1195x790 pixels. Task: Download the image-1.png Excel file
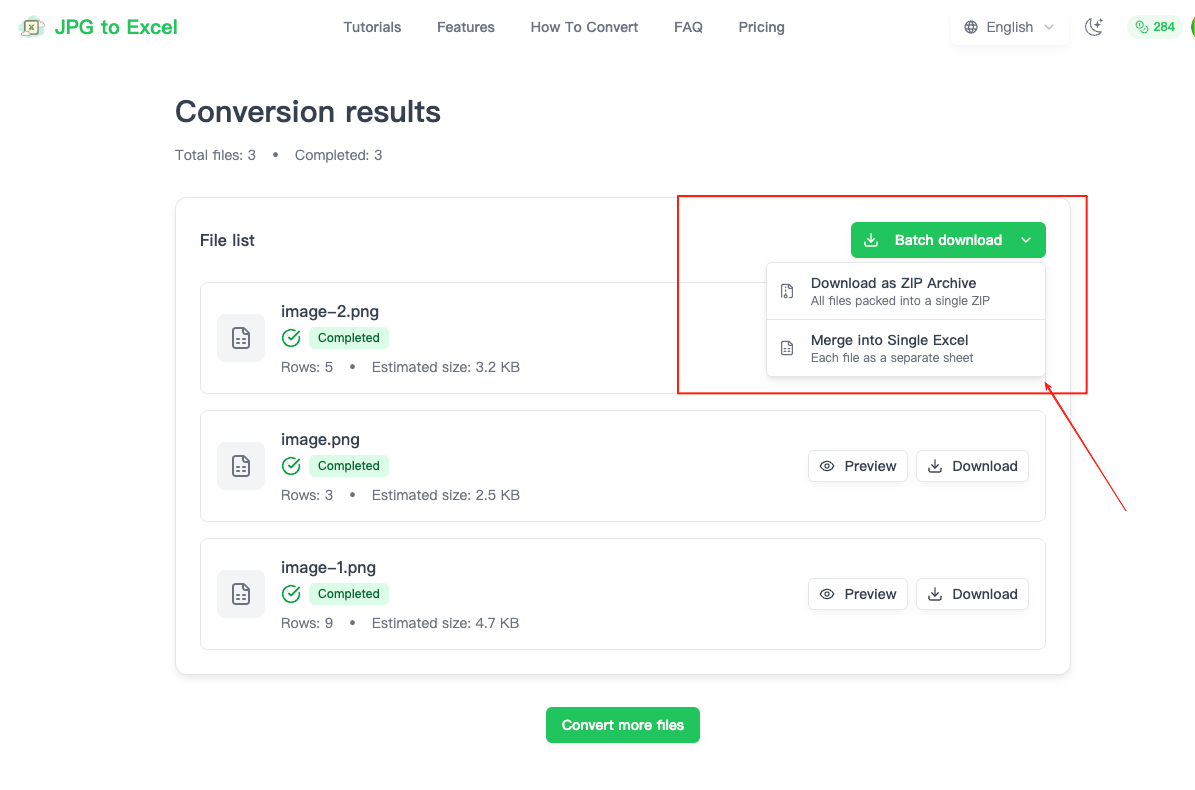[972, 594]
